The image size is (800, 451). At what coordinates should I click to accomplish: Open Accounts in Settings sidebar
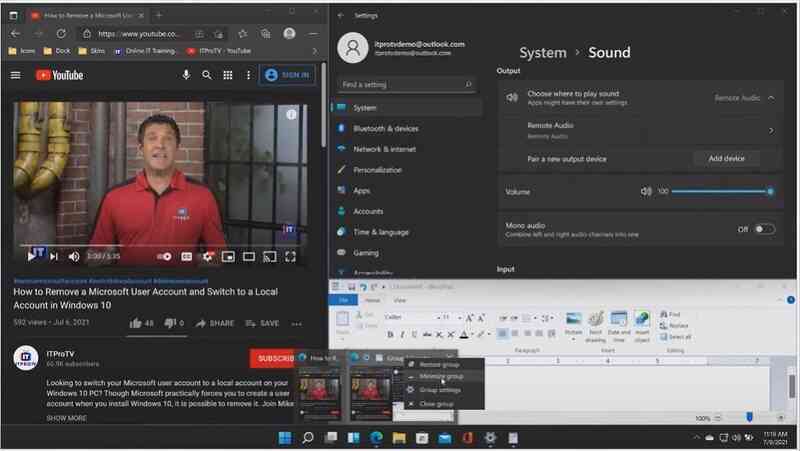coord(407,211)
